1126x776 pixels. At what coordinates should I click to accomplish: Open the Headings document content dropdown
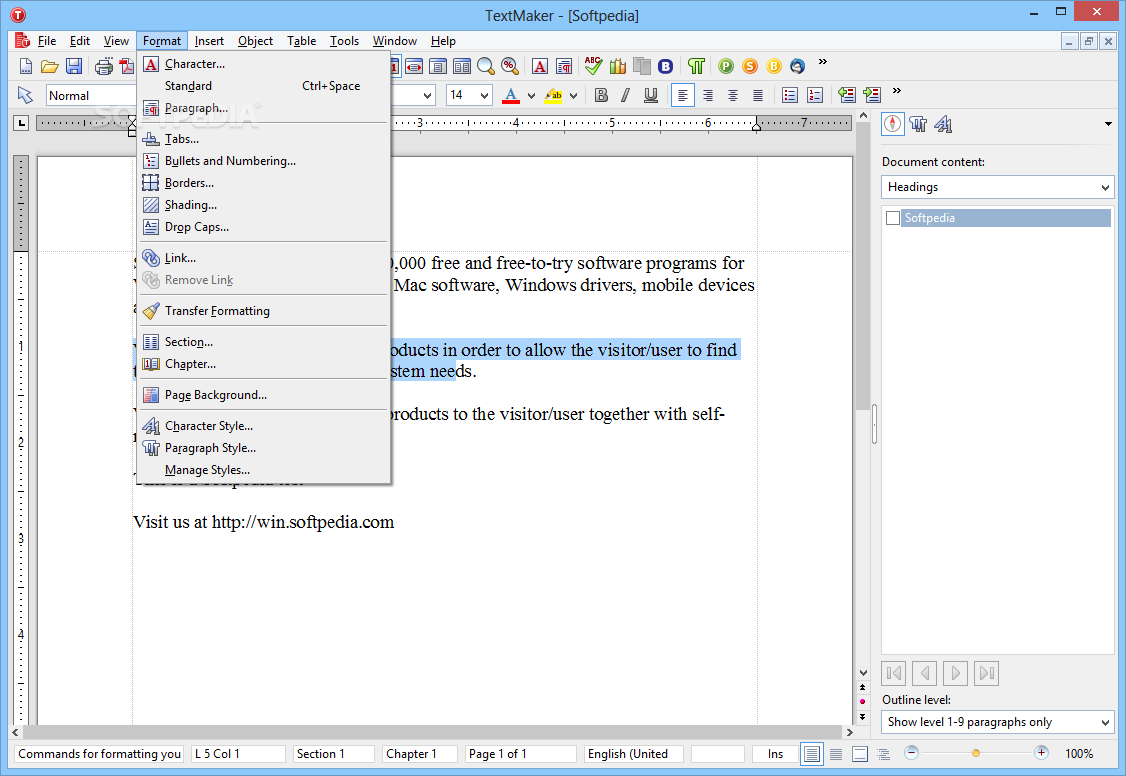coord(997,187)
